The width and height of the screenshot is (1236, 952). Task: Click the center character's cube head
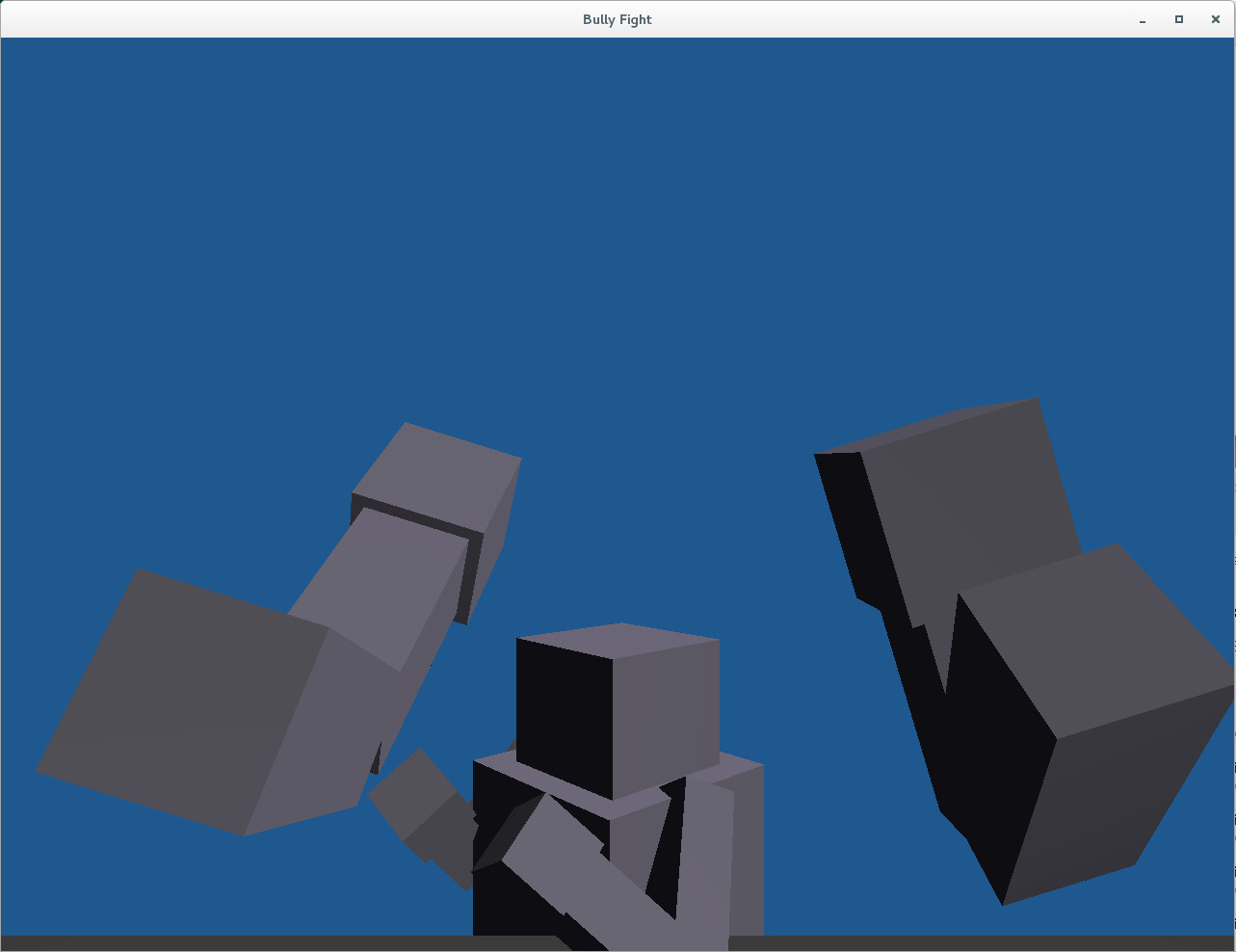(618, 711)
